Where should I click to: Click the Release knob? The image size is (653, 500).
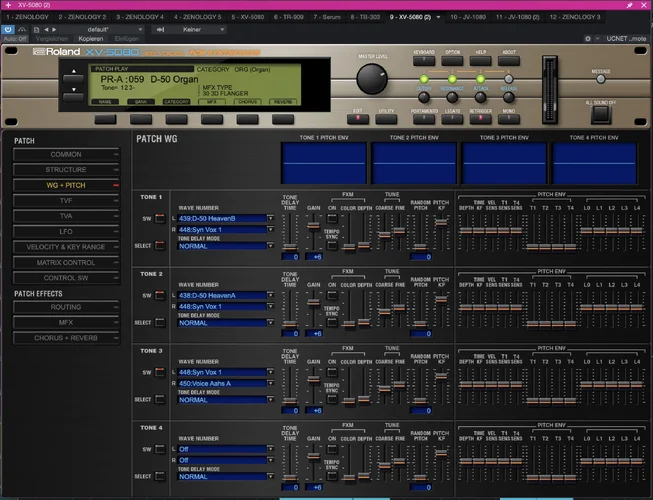[508, 97]
